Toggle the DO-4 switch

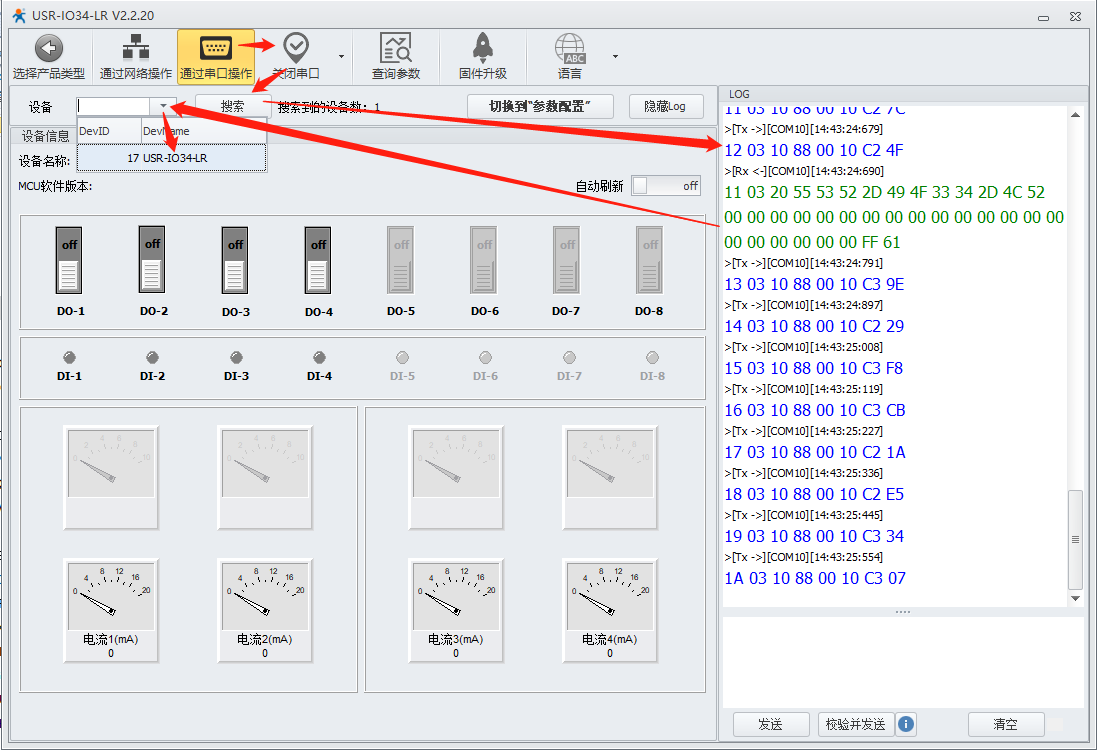click(318, 260)
